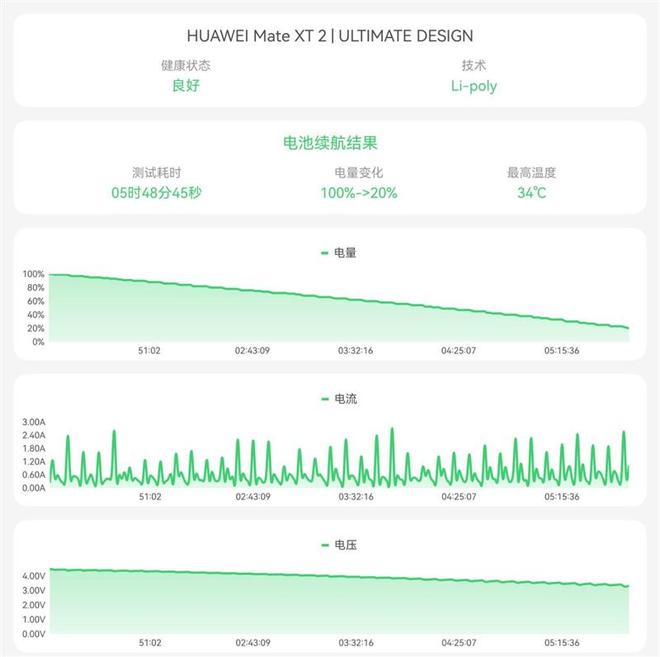Click the 05时48分45秒 duration value
Screen dimensions: 660x657
coord(157,193)
